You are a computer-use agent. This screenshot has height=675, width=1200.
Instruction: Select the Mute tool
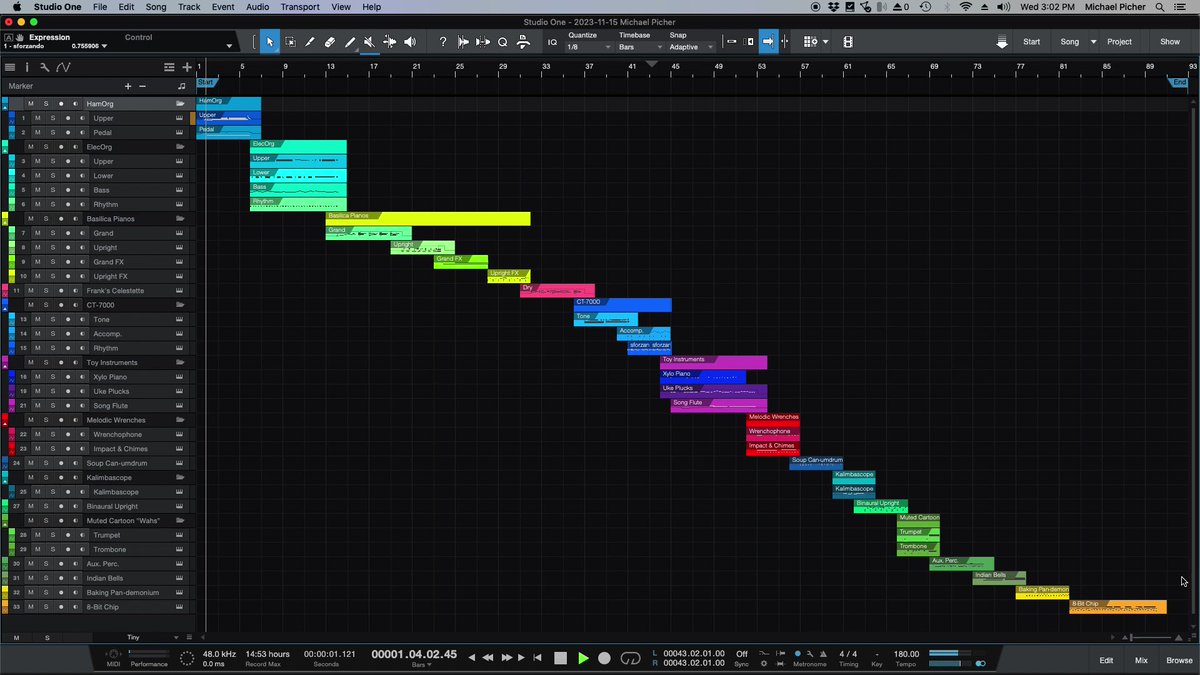pyautogui.click(x=369, y=42)
